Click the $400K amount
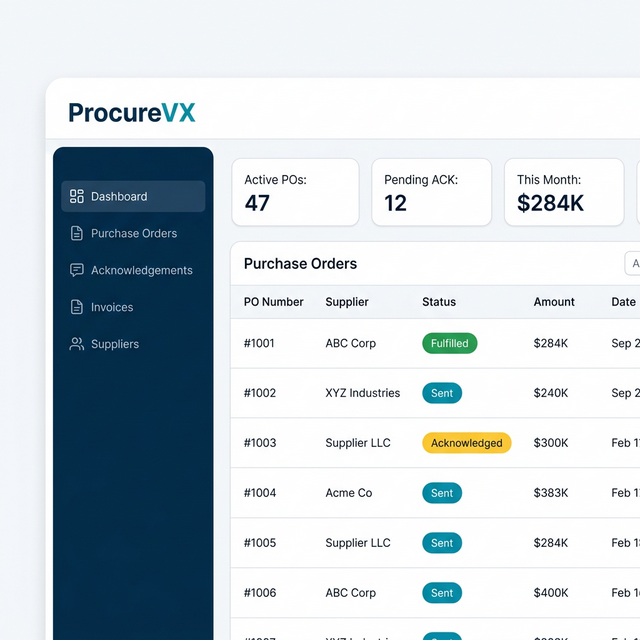This screenshot has height=640, width=640. (x=551, y=593)
